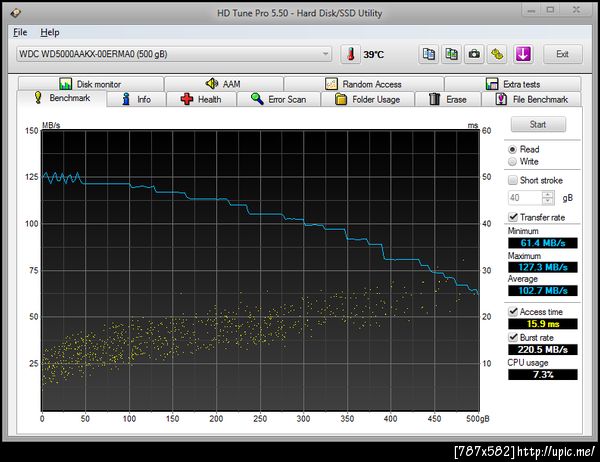
Task: Toggle the Burst rate checkbox
Action: [x=513, y=337]
